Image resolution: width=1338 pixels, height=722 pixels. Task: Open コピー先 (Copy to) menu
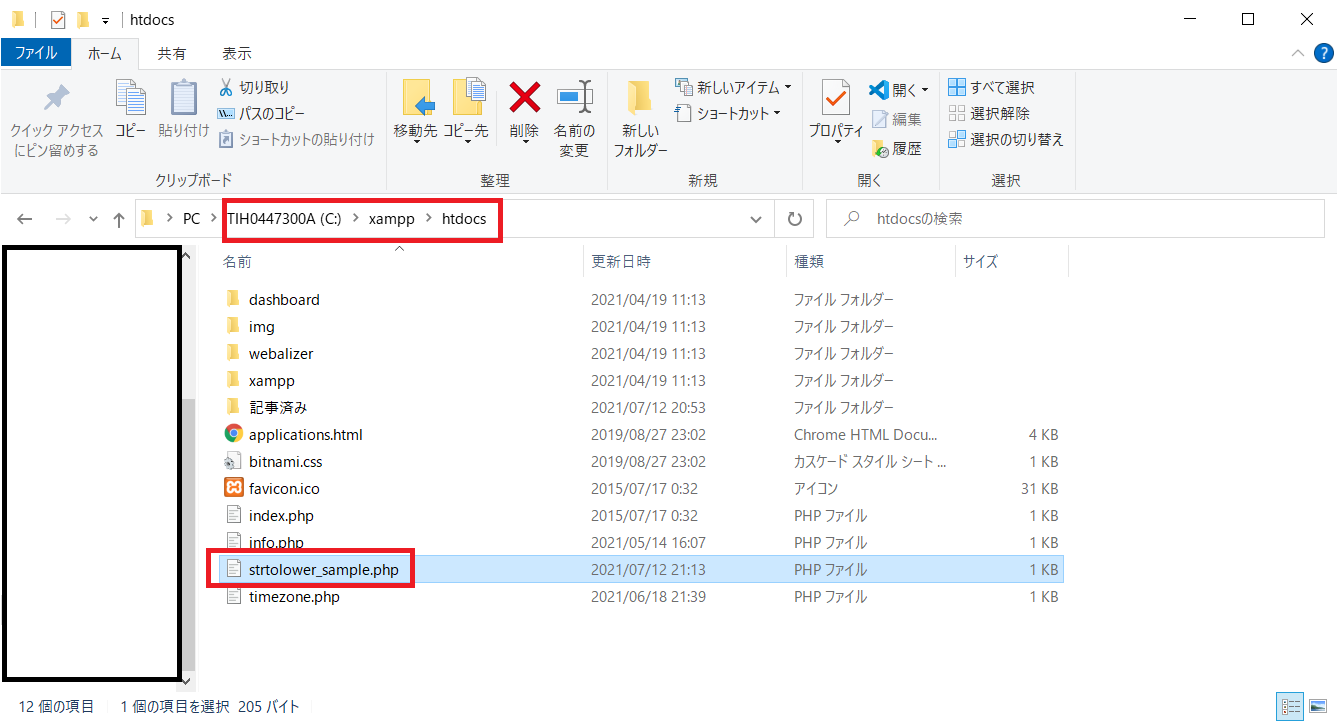(x=466, y=112)
